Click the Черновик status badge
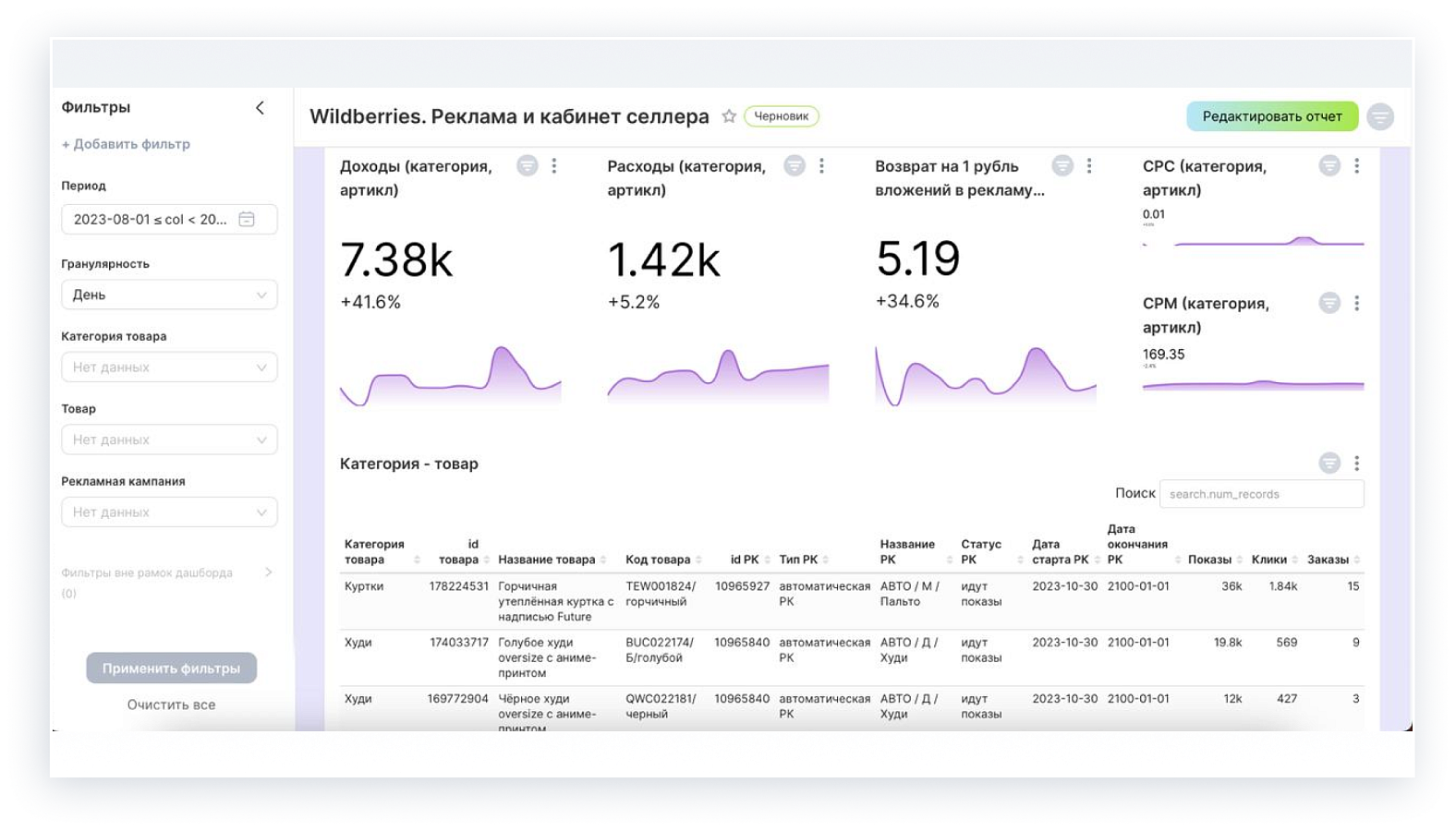 [x=782, y=116]
